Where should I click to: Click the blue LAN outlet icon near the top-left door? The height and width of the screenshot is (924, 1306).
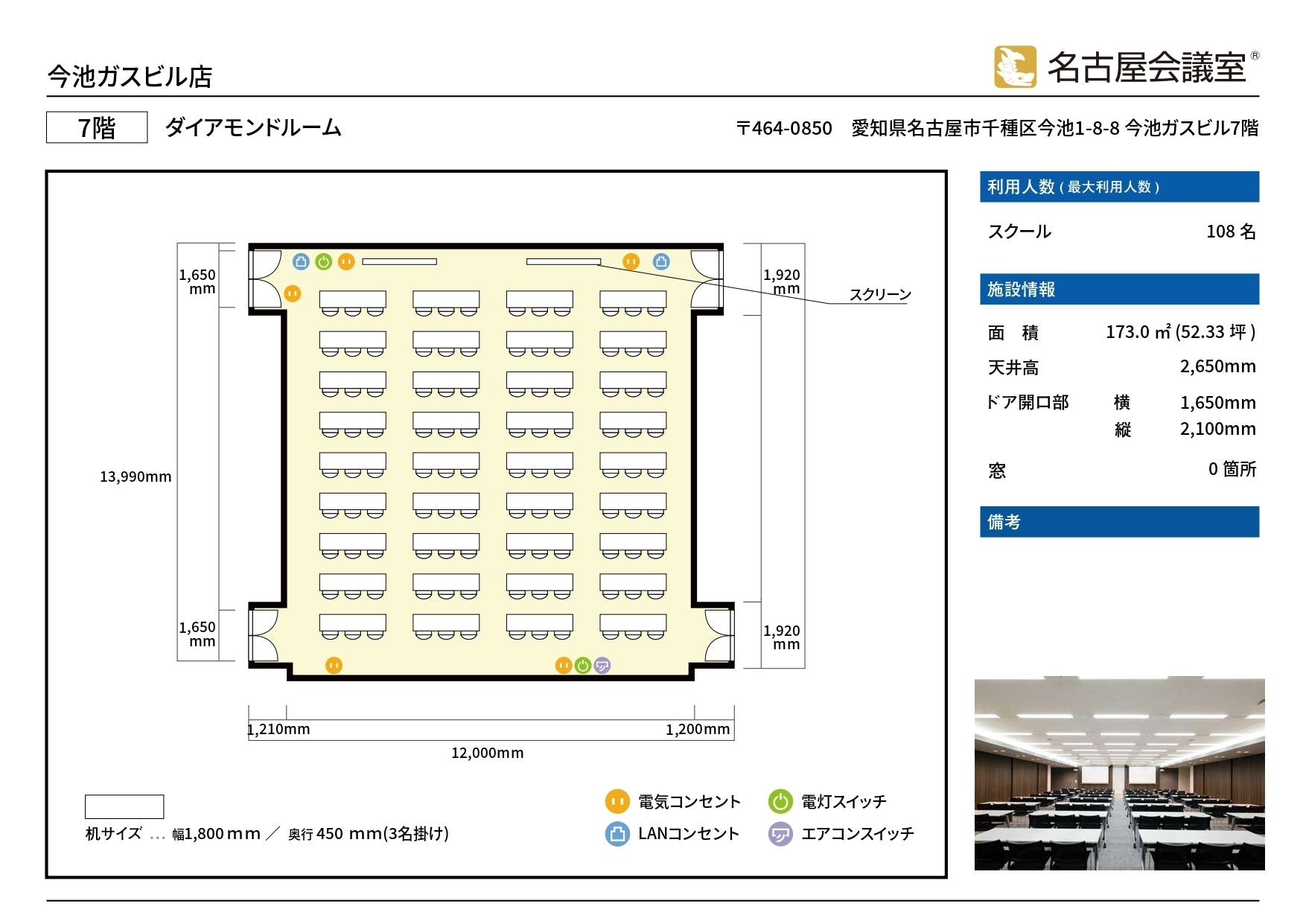point(300,261)
